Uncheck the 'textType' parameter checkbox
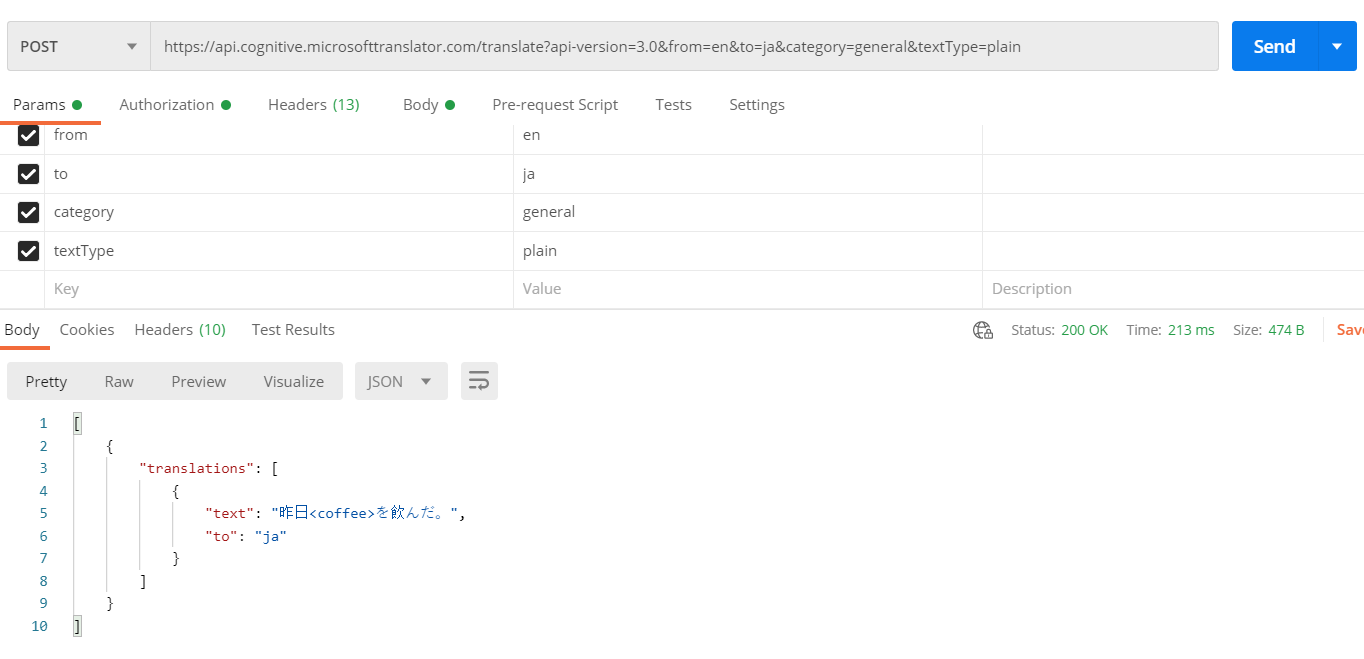This screenshot has width=1364, height=659. (x=28, y=251)
